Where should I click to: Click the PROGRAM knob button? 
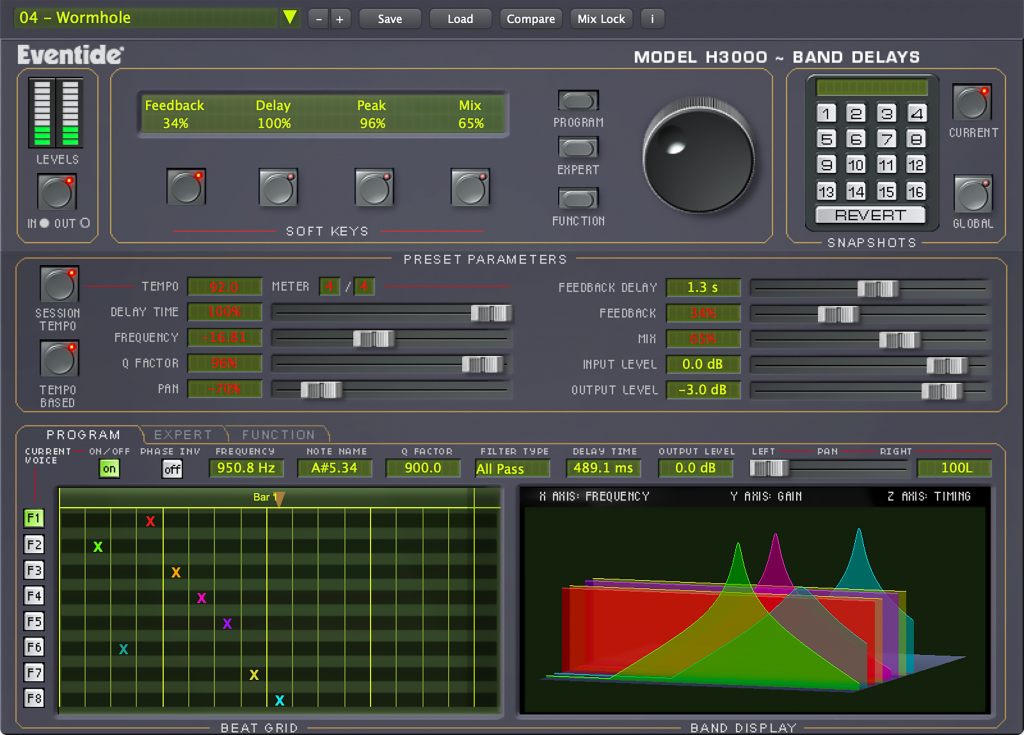577,101
